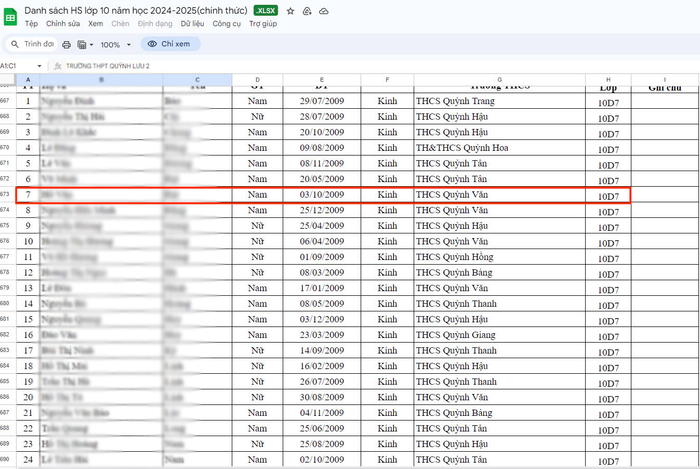Click date cell 23/03/2009
Screen dimensions: 700x469
click(322, 335)
